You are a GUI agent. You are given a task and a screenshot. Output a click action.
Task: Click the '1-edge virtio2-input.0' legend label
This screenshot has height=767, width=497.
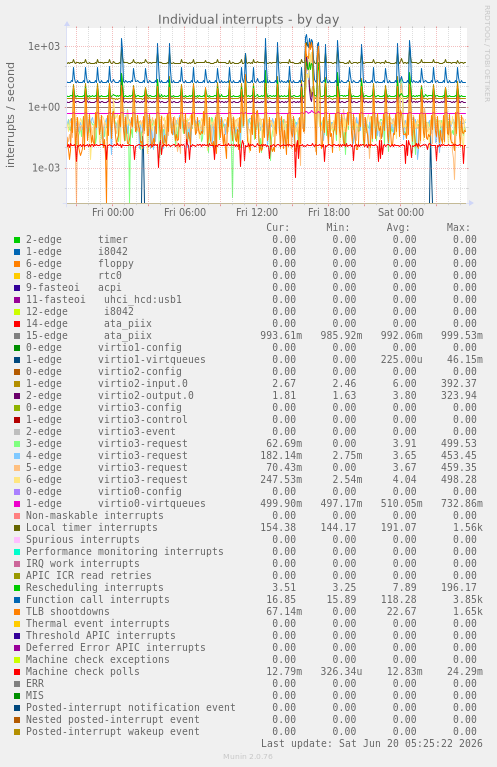click(107, 384)
